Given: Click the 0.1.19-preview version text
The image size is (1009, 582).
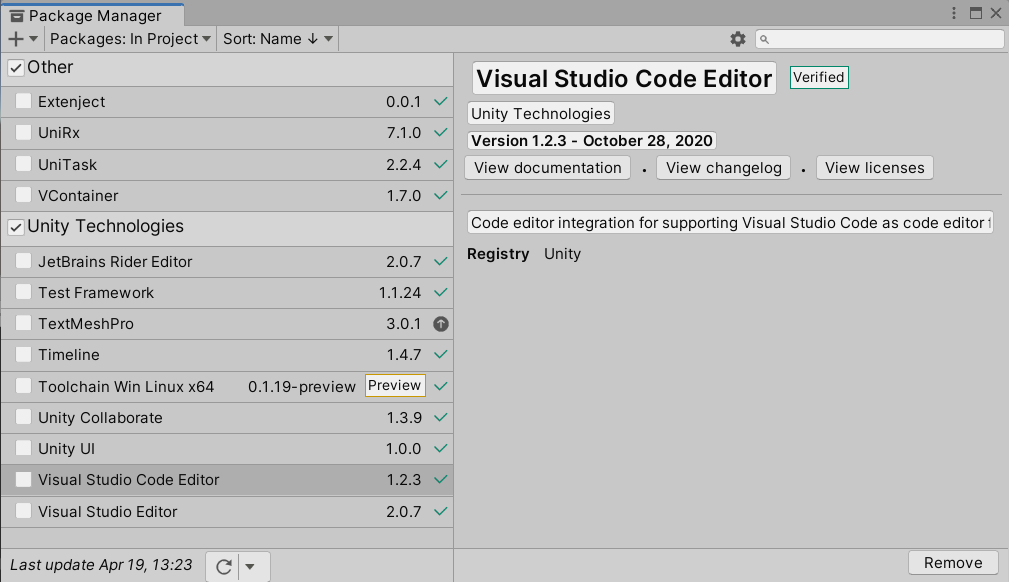Looking at the screenshot, I should pos(302,387).
